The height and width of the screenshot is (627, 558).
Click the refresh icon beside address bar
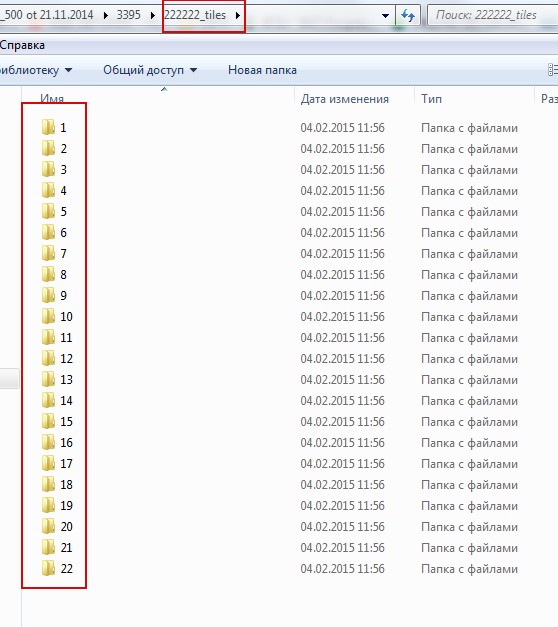coord(408,16)
